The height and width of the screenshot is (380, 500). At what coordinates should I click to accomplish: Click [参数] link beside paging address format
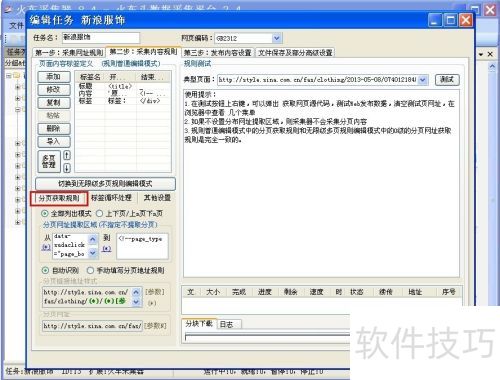[155, 292]
